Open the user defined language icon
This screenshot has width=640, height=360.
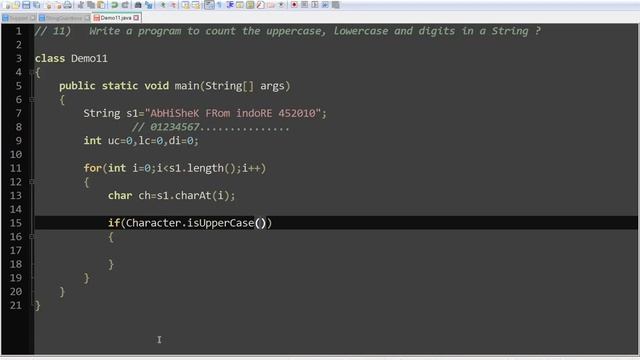pos(240,5)
